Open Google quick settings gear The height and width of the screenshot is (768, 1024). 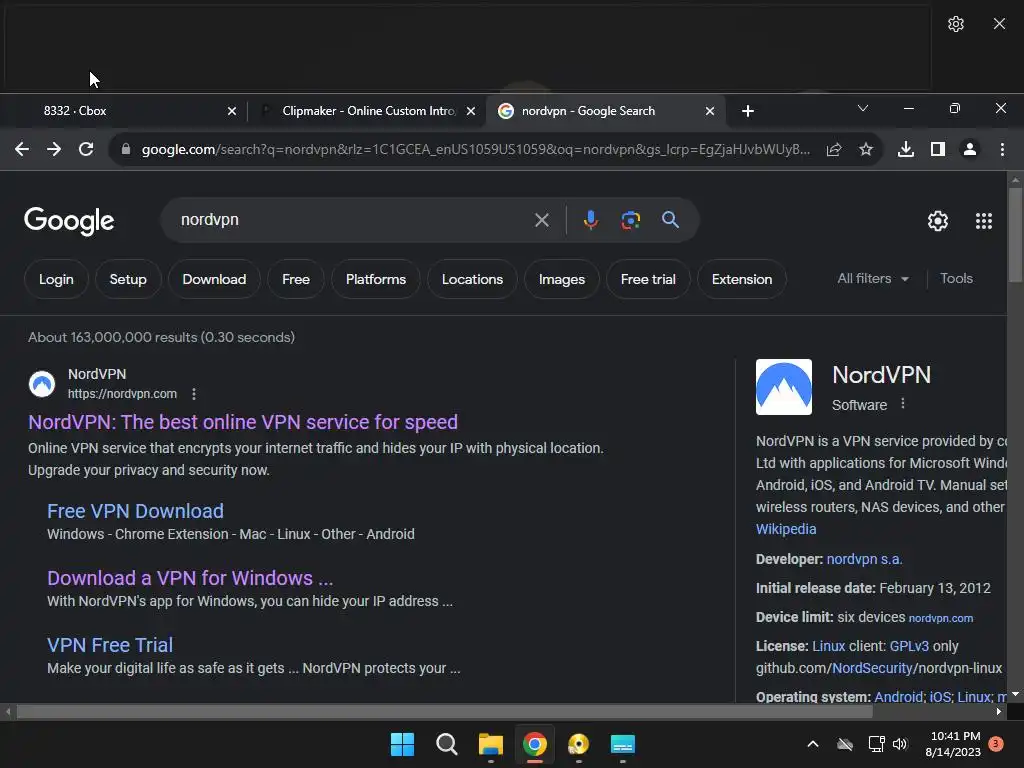938,221
